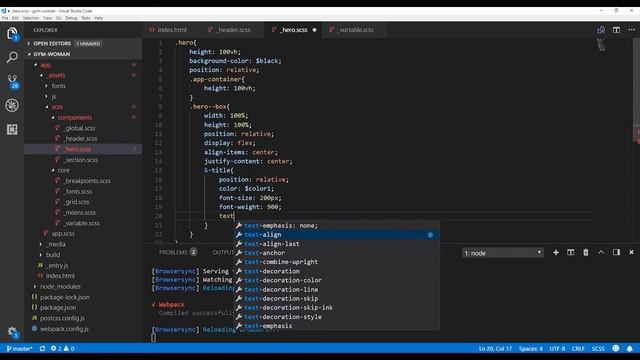Screen dimensions: 640x360
Task: Select the 1: node terminal dropdown
Action: [503, 253]
